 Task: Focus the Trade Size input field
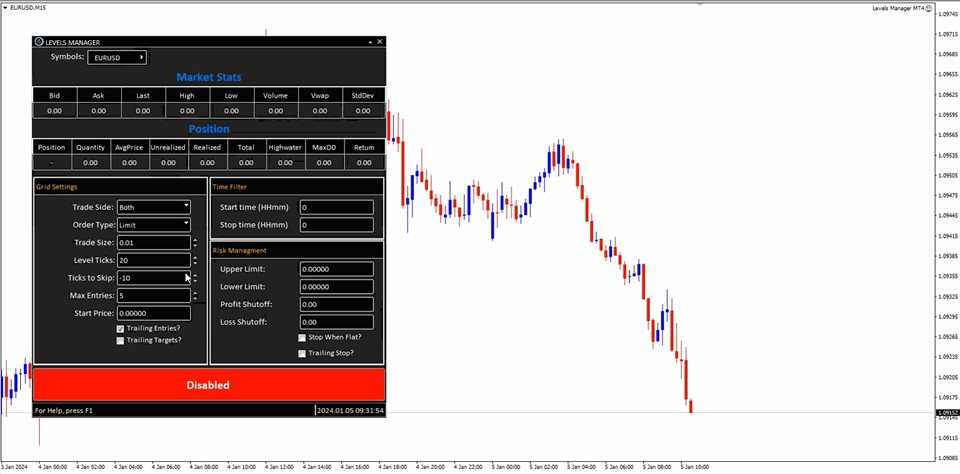153,243
